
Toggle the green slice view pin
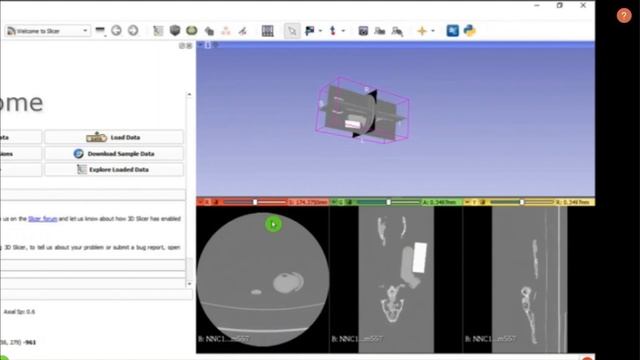(x=333, y=202)
